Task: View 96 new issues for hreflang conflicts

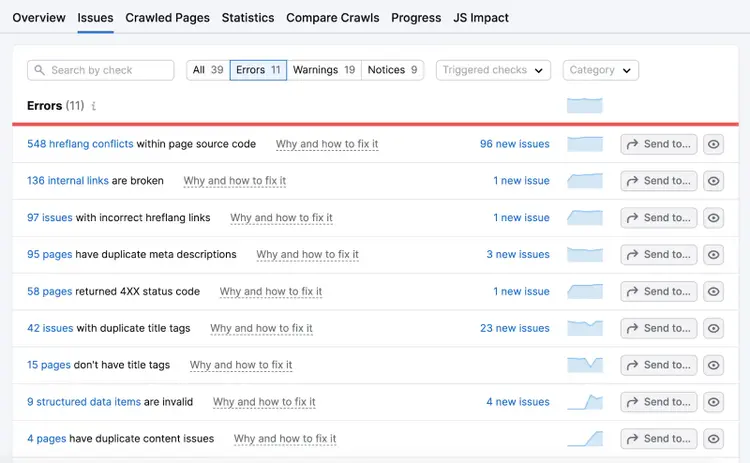Action: 515,144
